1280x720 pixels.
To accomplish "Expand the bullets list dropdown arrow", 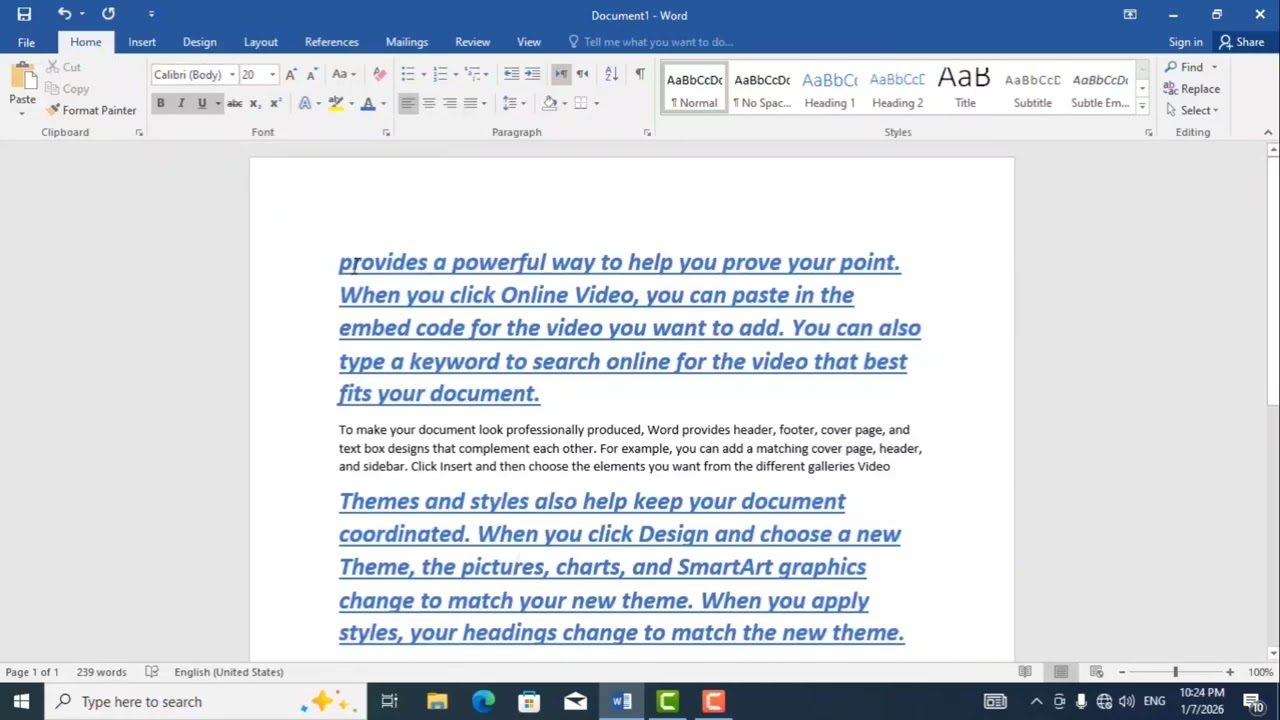I will (x=423, y=75).
